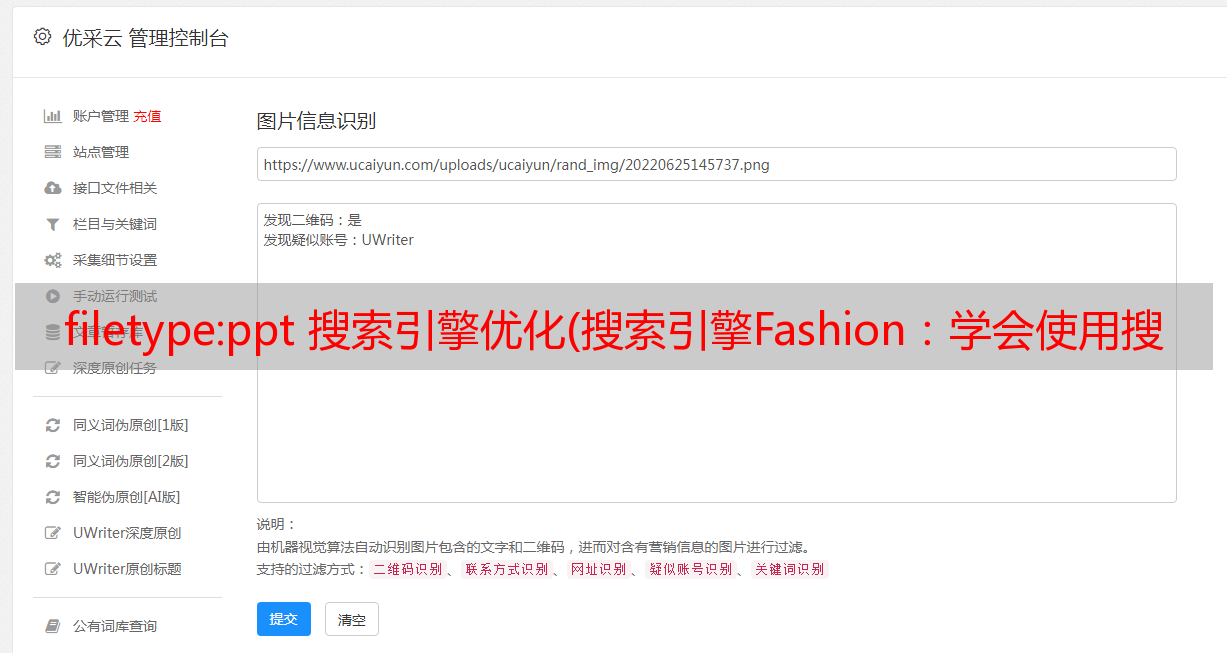Click the recognition result text area

point(716,352)
